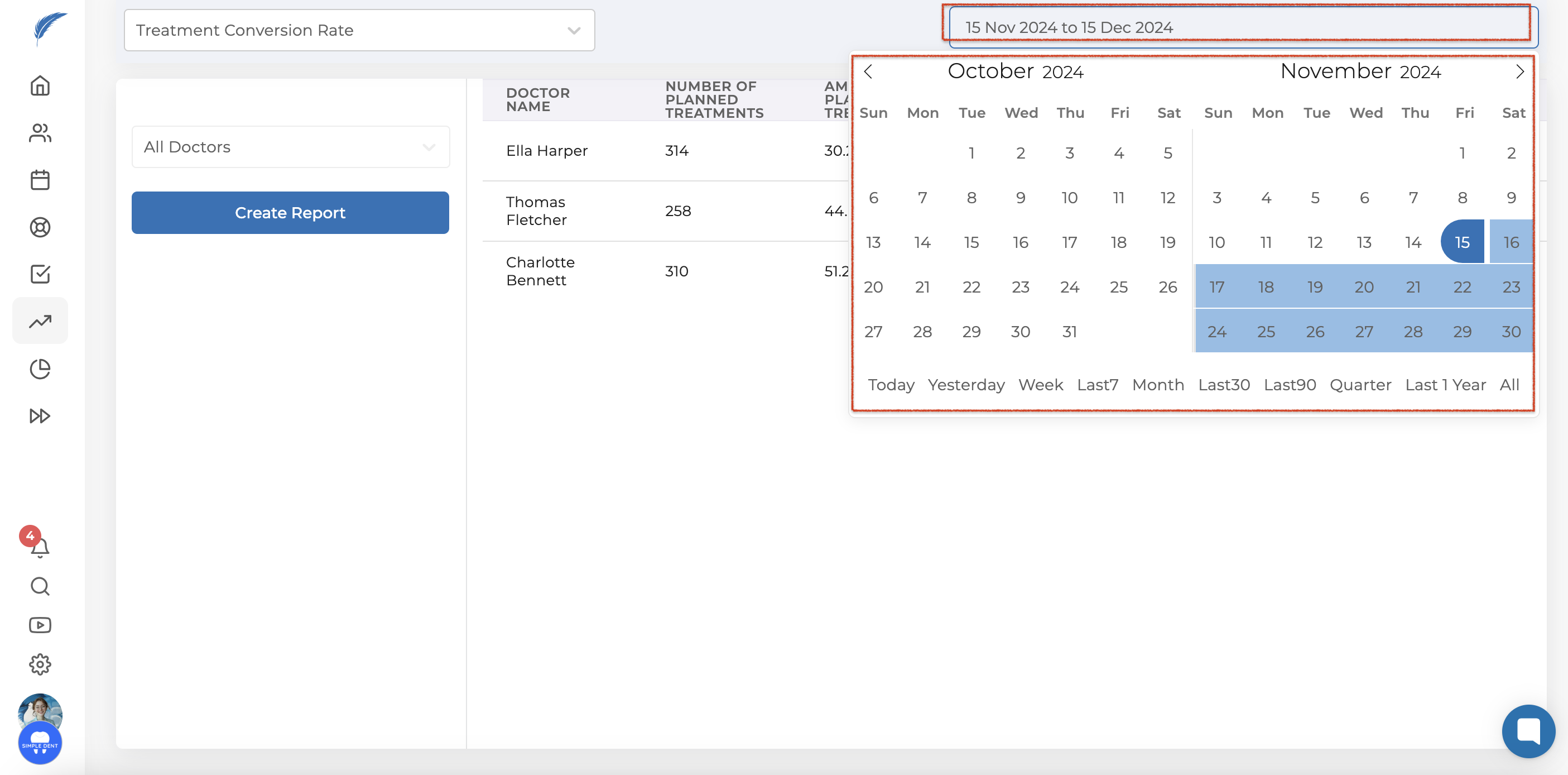Go to next month in calendar
1568x775 pixels.
click(1520, 72)
